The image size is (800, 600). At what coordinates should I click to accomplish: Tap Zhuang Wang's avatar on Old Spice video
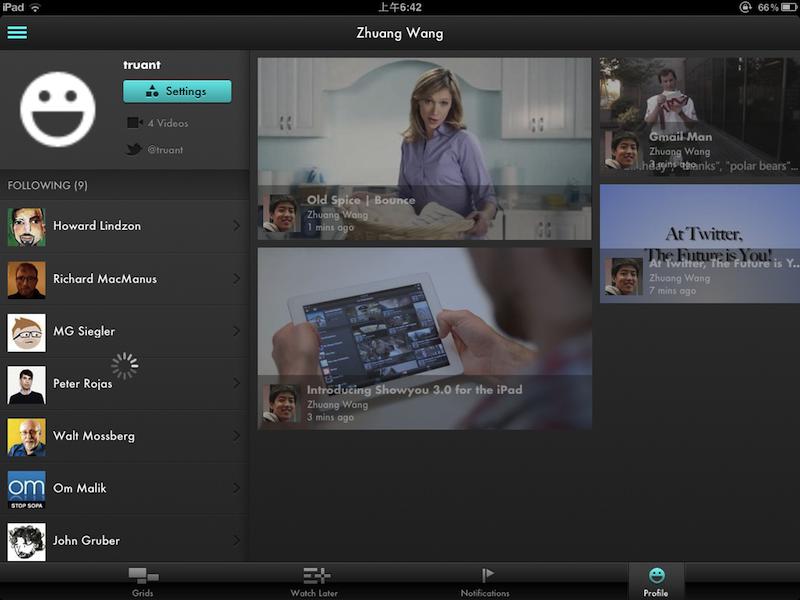pyautogui.click(x=281, y=213)
